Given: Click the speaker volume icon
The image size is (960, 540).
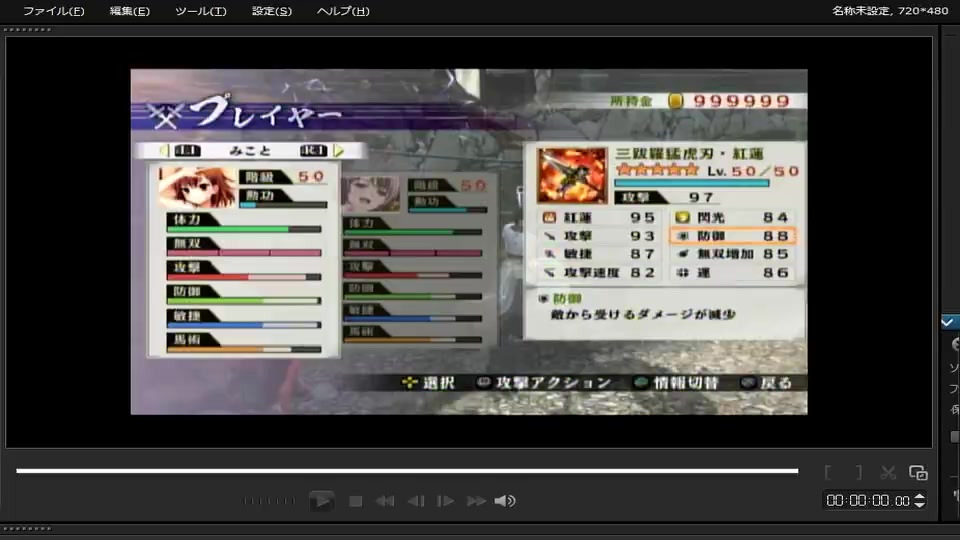Looking at the screenshot, I should click(x=505, y=501).
